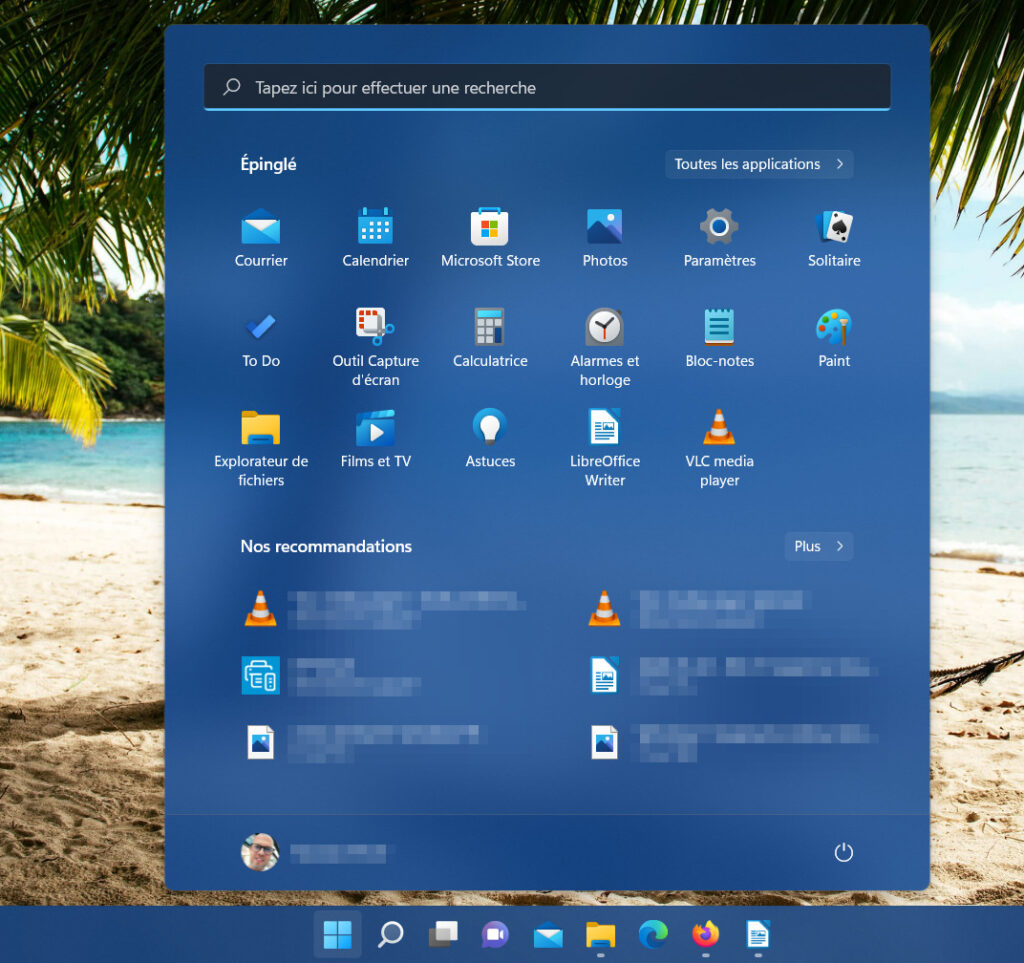
Task: Launch Firefox from the taskbar
Action: (x=705, y=934)
